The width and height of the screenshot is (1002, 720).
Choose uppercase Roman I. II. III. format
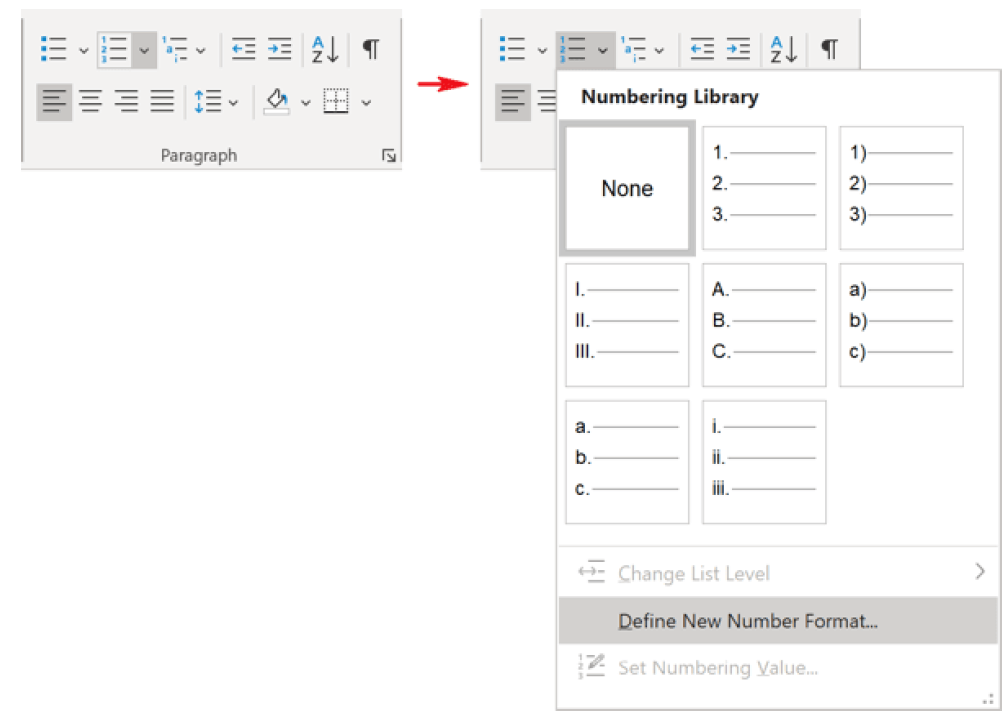click(x=627, y=325)
